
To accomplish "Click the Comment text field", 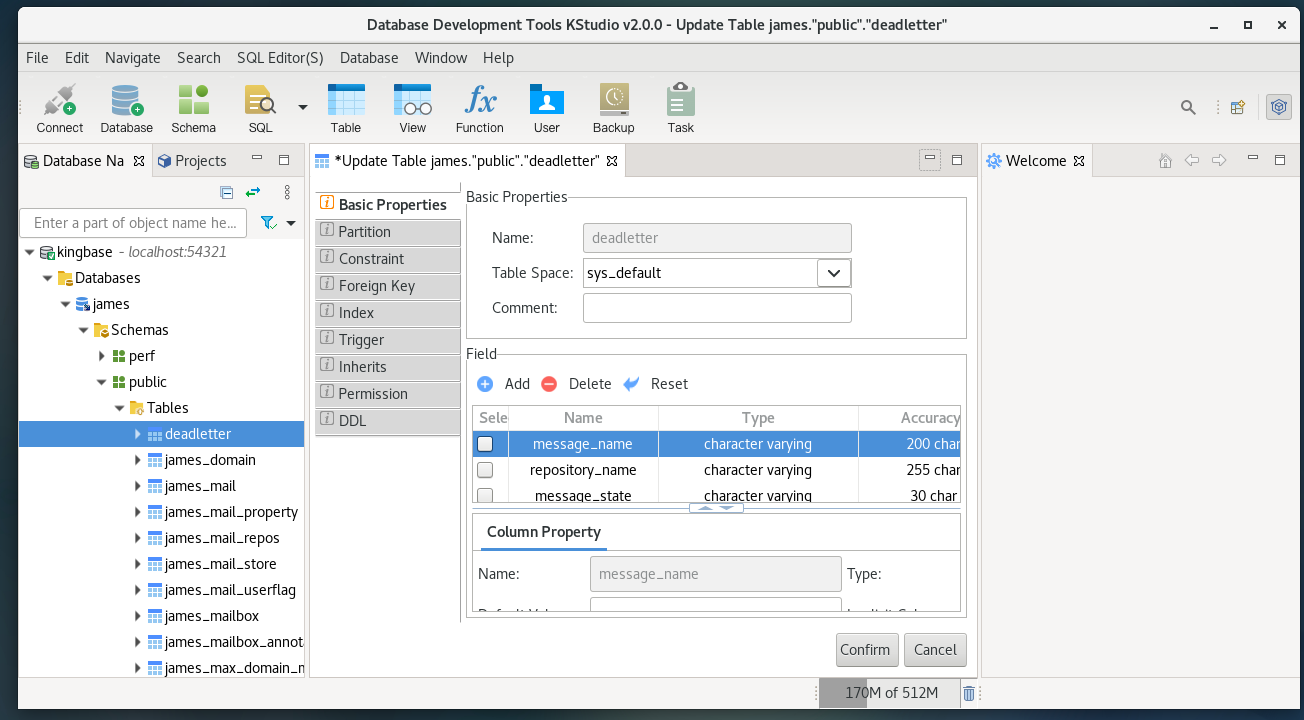I will 717,308.
